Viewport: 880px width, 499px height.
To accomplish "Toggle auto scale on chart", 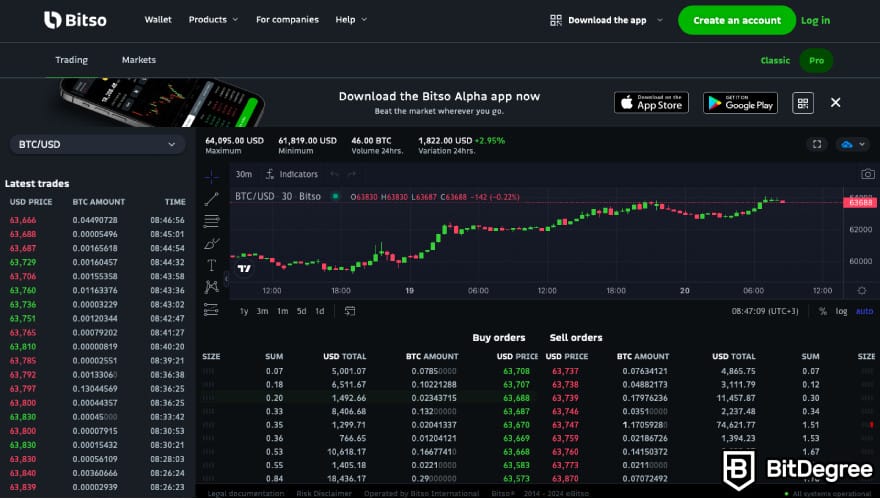I will (x=864, y=311).
